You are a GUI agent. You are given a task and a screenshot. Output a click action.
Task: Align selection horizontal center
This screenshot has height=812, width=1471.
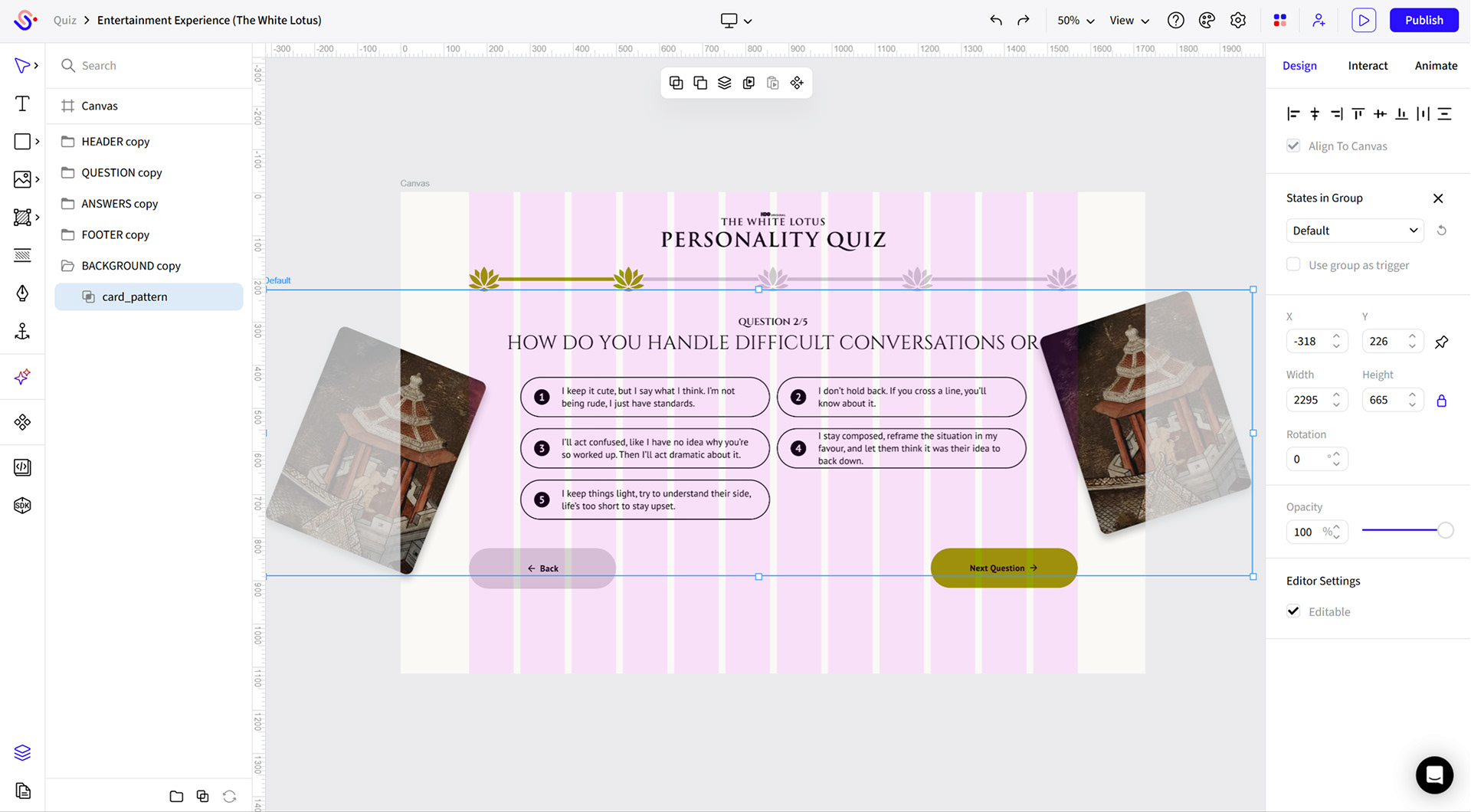tap(1315, 114)
